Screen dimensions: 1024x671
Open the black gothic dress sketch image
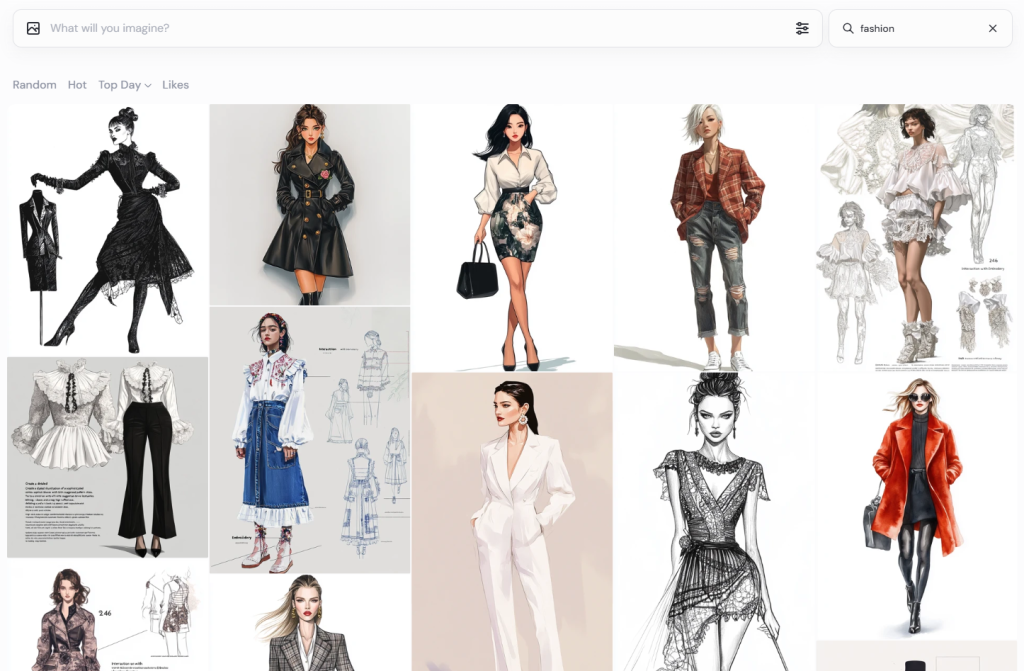click(107, 229)
